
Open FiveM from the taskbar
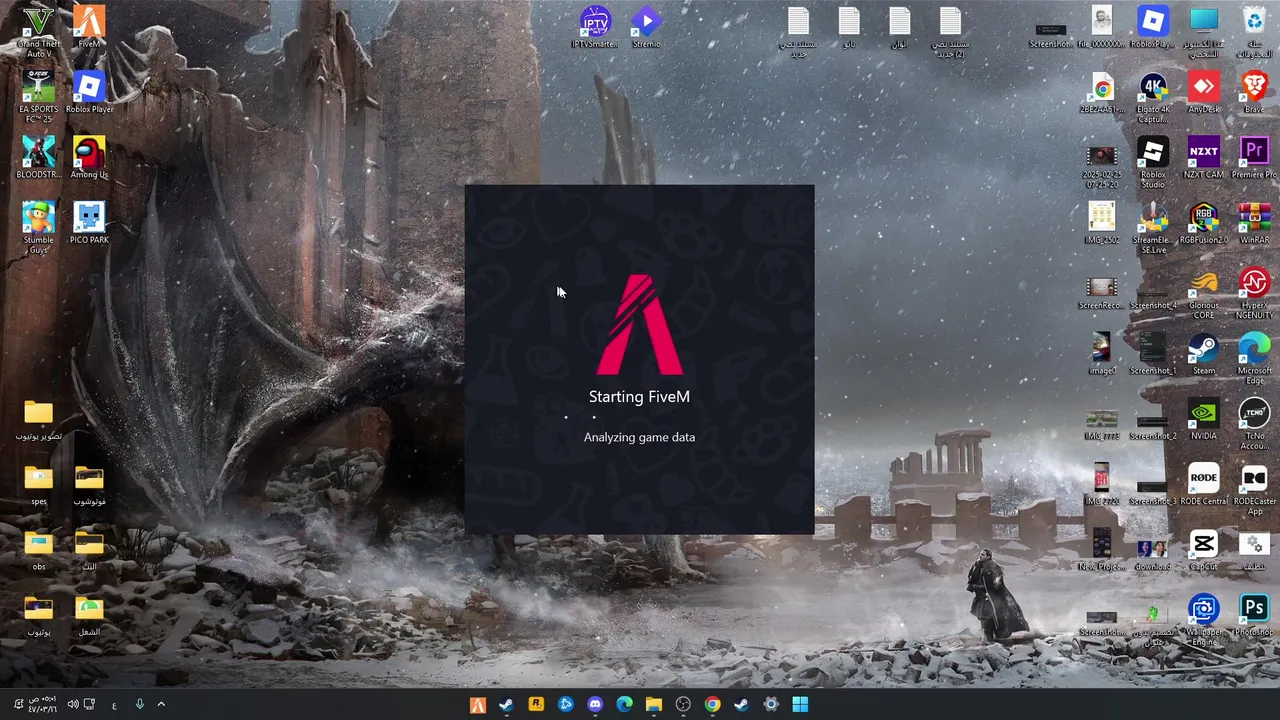(x=477, y=705)
